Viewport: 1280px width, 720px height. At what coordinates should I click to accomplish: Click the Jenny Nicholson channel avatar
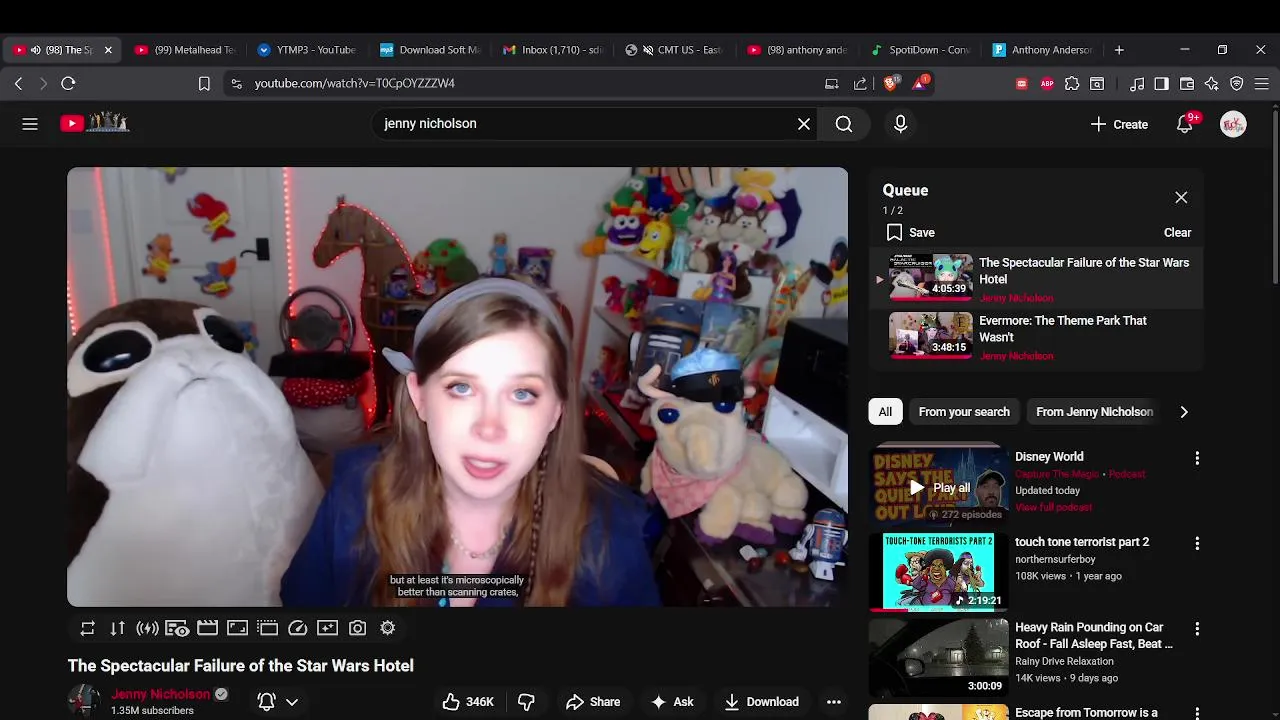[83, 701]
